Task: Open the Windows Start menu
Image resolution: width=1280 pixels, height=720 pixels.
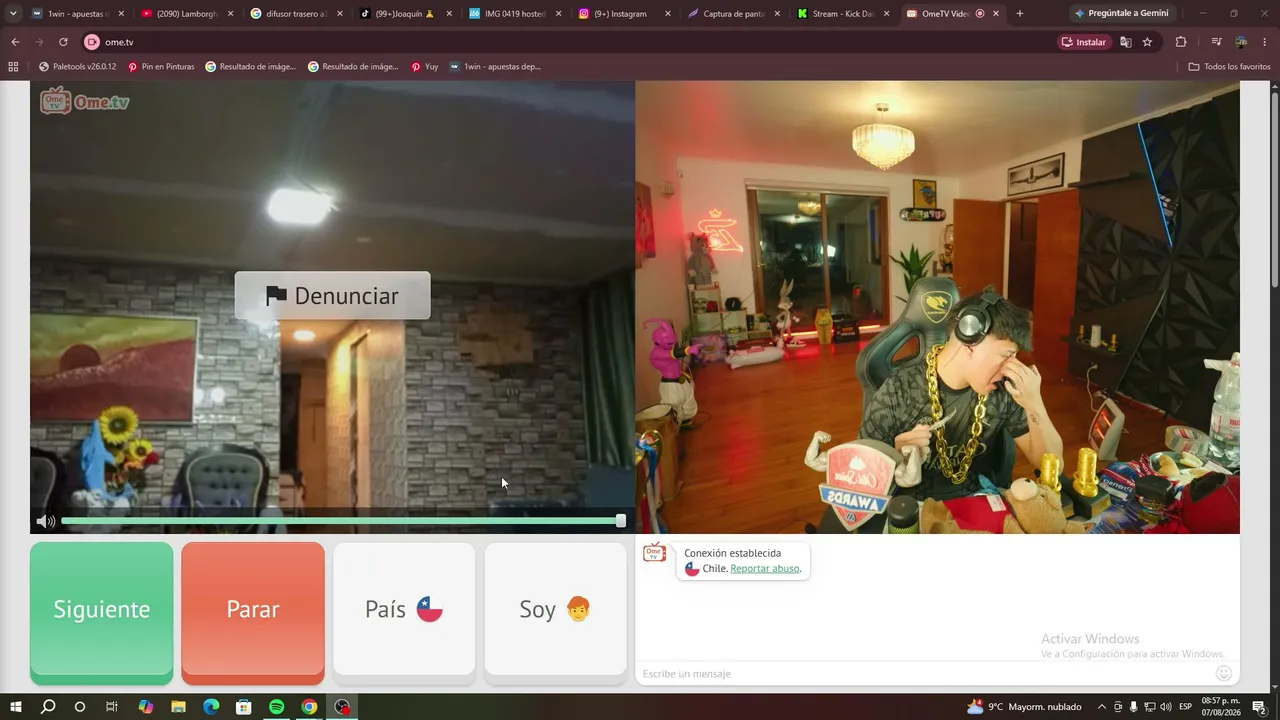Action: point(16,707)
